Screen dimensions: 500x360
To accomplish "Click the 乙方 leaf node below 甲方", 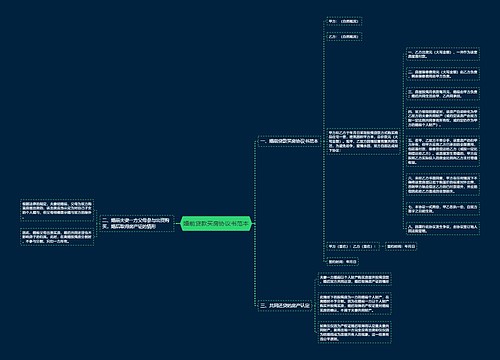I will [x=344, y=36].
